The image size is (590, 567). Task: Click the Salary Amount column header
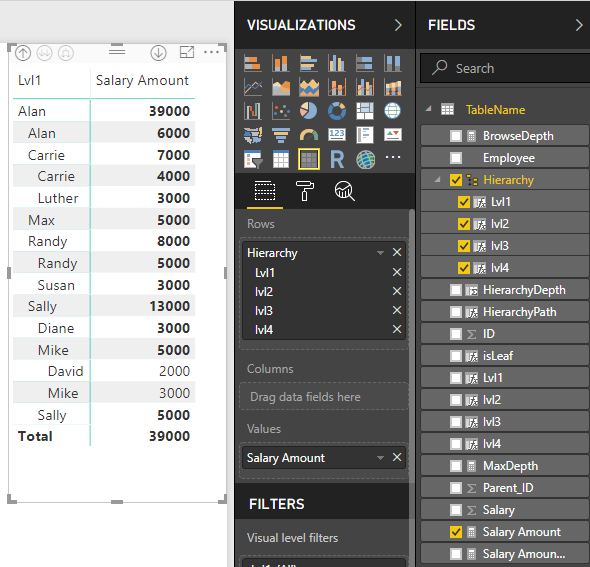[x=142, y=81]
